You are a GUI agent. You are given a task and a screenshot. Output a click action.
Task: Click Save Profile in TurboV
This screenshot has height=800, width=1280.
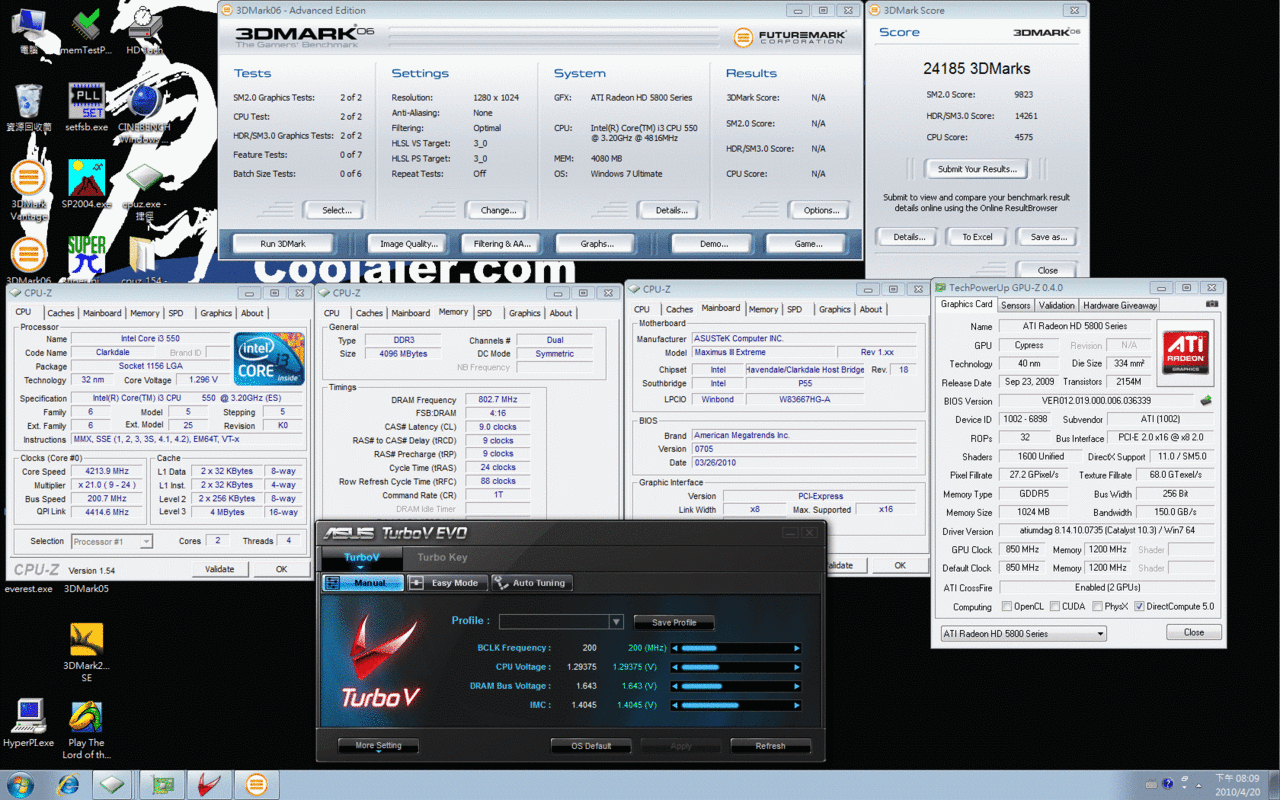tap(674, 622)
